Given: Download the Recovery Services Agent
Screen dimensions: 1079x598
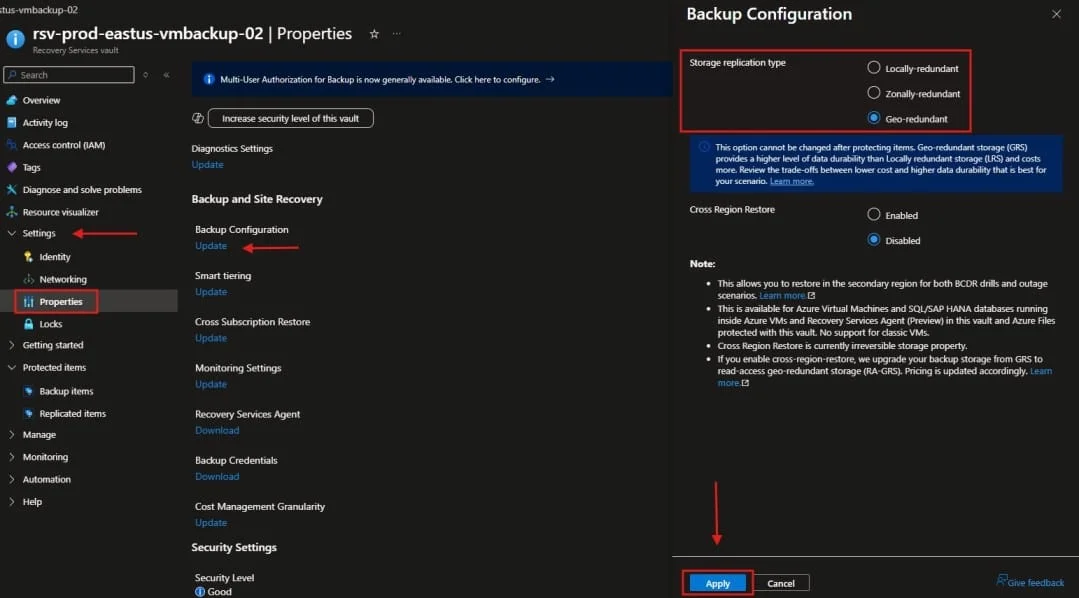Looking at the screenshot, I should 217,431.
